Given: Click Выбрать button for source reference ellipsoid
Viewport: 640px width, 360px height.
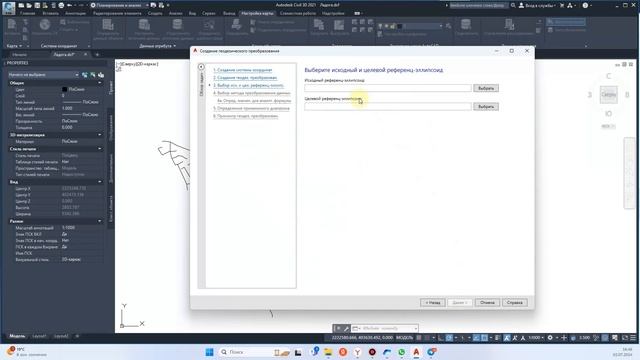Looking at the screenshot, I should (x=486, y=88).
